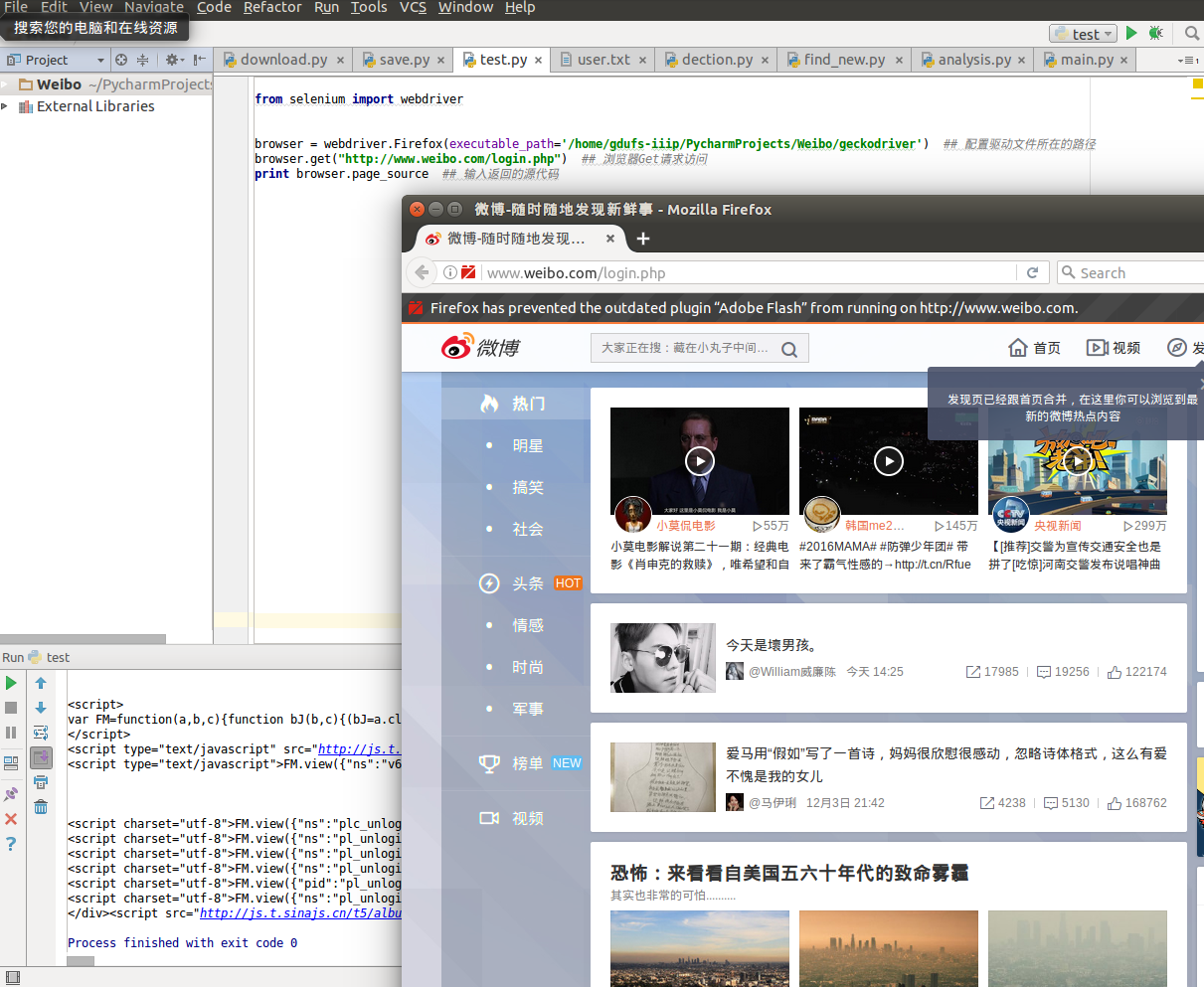Click the Weibo logo
Viewport: 1204px width, 987px height.
pos(481,347)
